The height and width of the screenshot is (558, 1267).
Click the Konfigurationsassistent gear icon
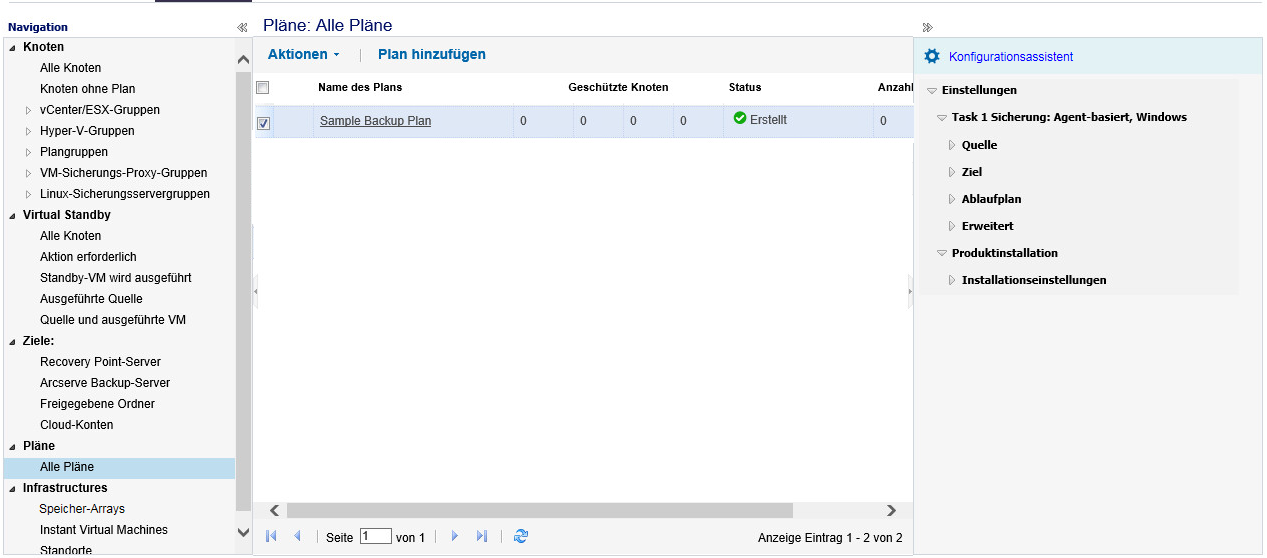932,56
